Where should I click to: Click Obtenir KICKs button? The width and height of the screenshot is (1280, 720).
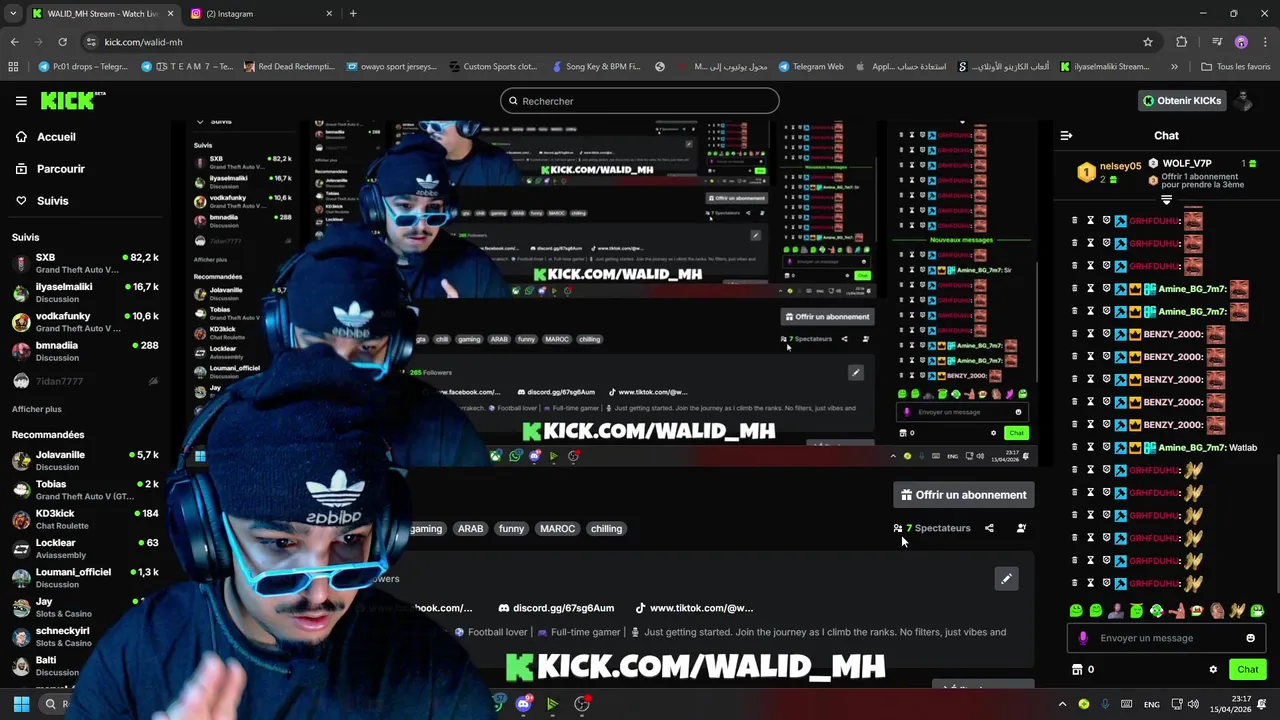(1182, 101)
